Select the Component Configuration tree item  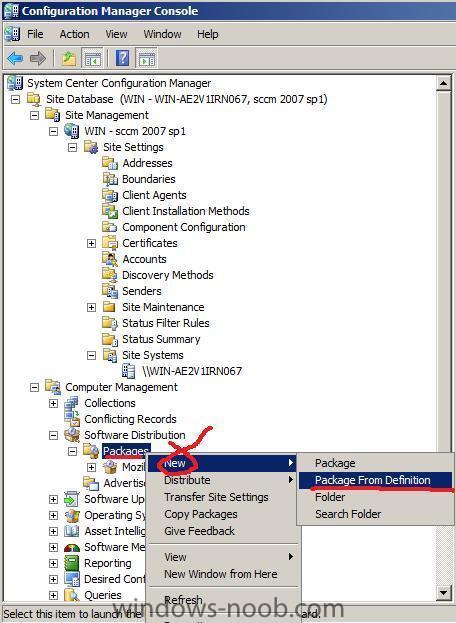[184, 227]
